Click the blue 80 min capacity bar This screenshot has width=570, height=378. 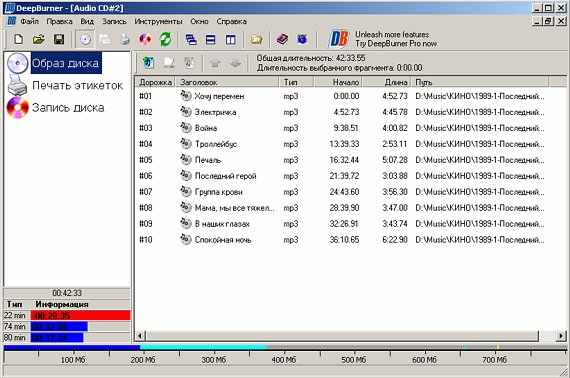click(x=57, y=337)
